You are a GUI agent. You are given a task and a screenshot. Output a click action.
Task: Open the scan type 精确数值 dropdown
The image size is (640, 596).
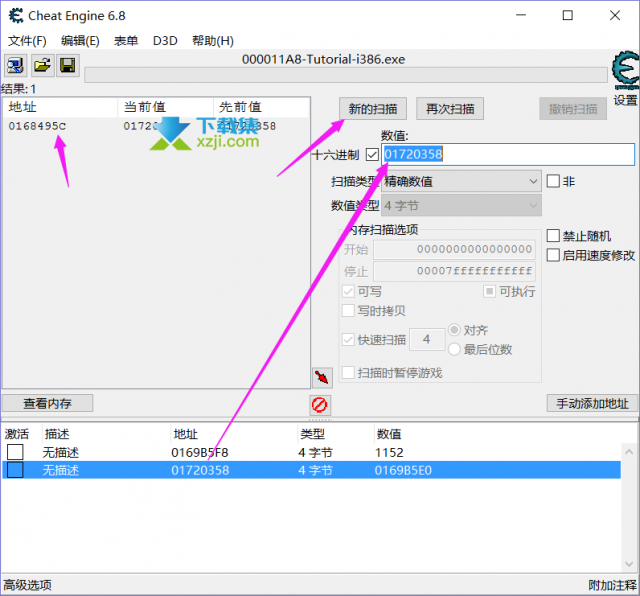point(461,181)
